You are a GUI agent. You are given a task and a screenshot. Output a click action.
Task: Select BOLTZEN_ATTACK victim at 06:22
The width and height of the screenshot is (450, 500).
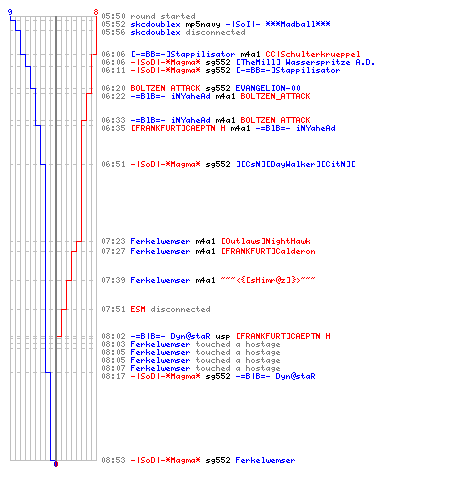click(275, 96)
